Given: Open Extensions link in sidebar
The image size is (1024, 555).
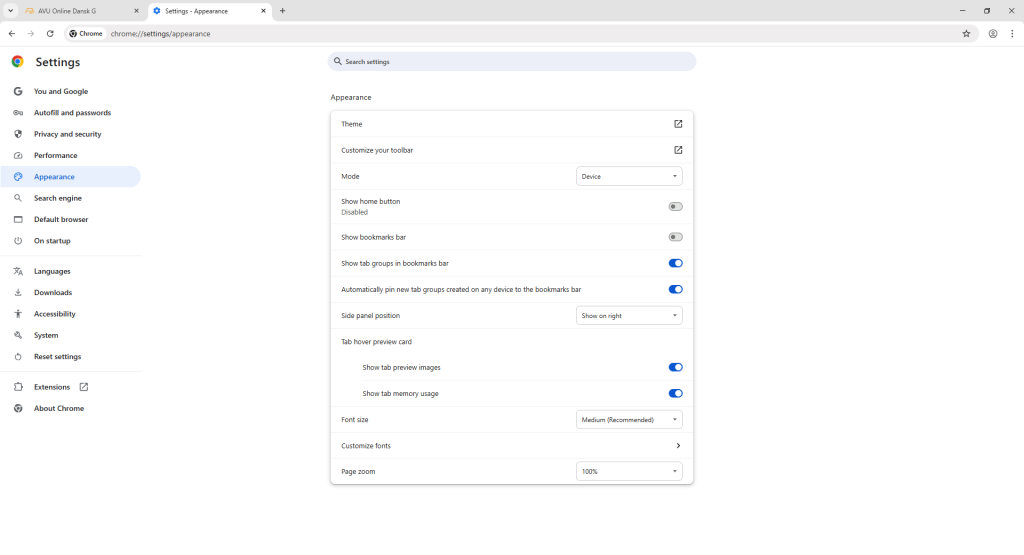Looking at the screenshot, I should tap(52, 387).
